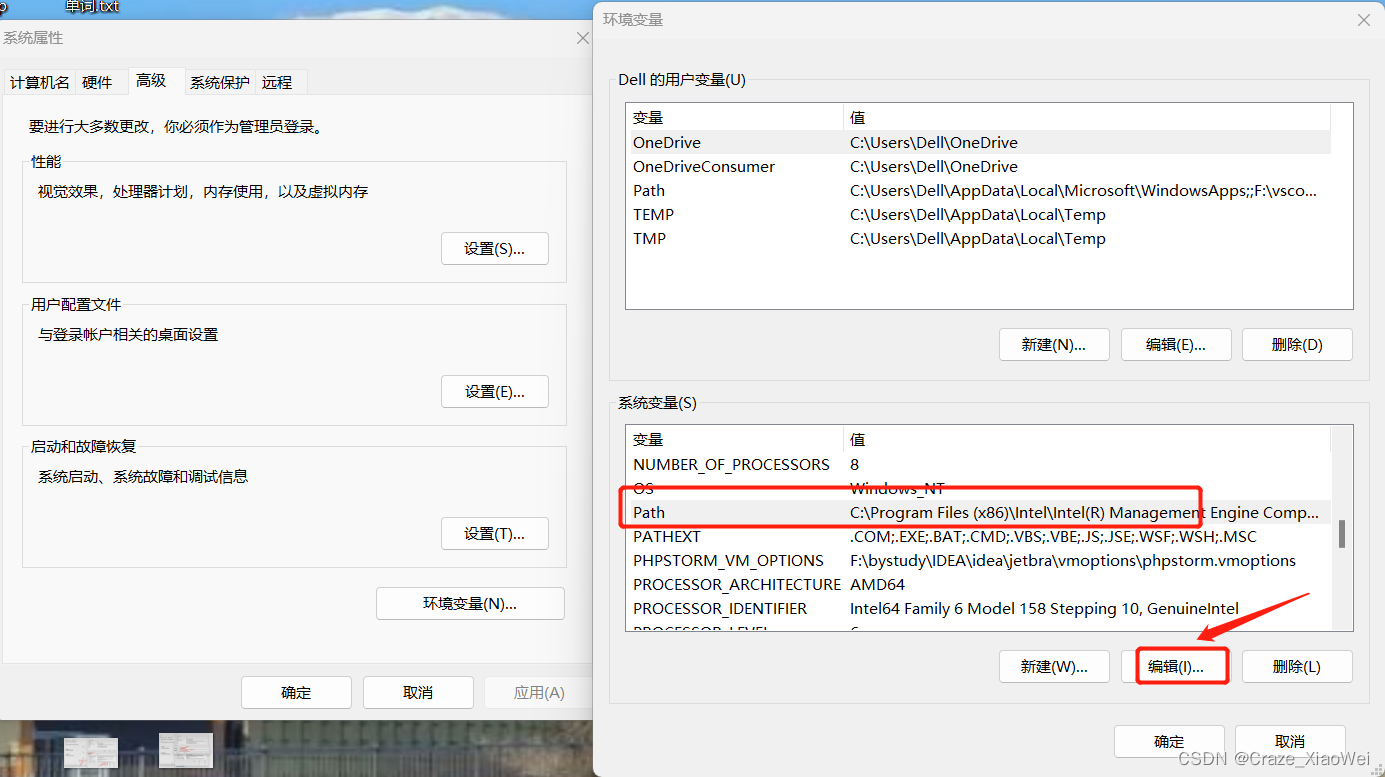Confirm System Properties with 确定
Viewport: 1385px width, 777px height.
(x=296, y=693)
